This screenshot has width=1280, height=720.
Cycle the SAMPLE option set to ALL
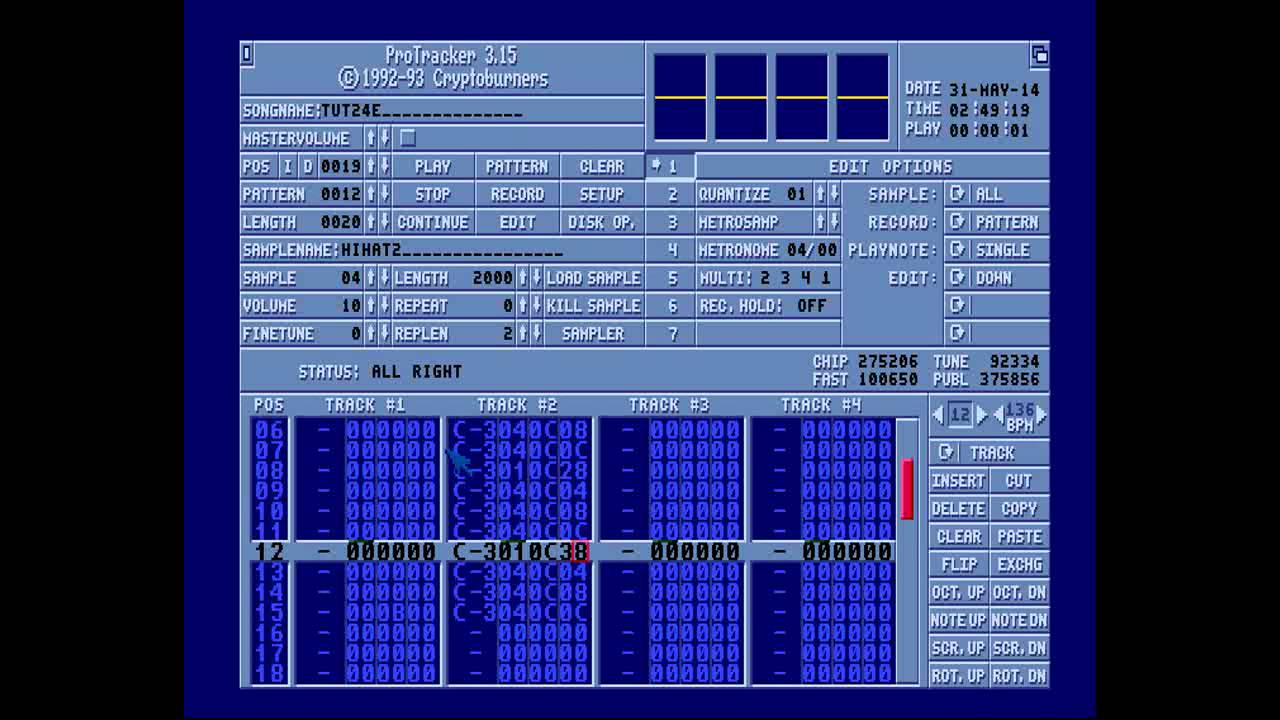[957, 194]
